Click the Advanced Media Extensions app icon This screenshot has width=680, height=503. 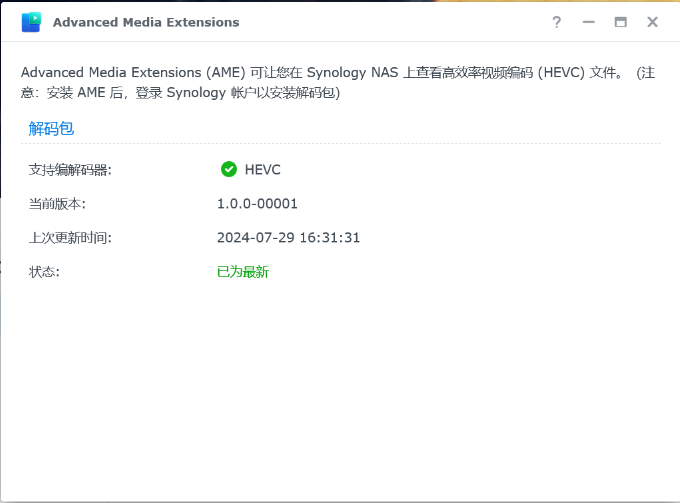[31, 22]
